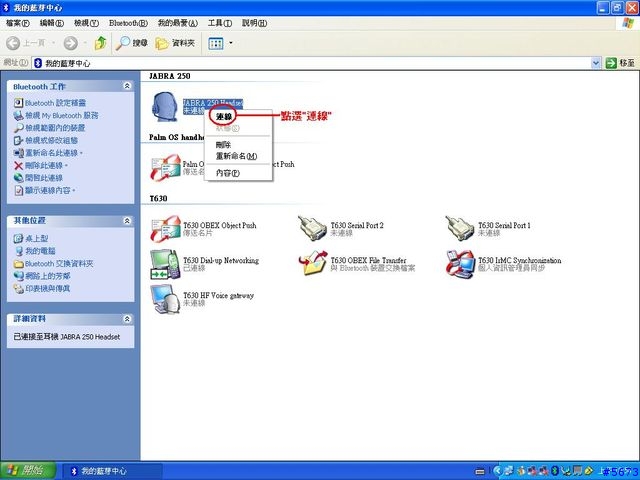This screenshot has width=640, height=480.
Task: Collapse the 詳細資料 panel
Action: [127, 319]
